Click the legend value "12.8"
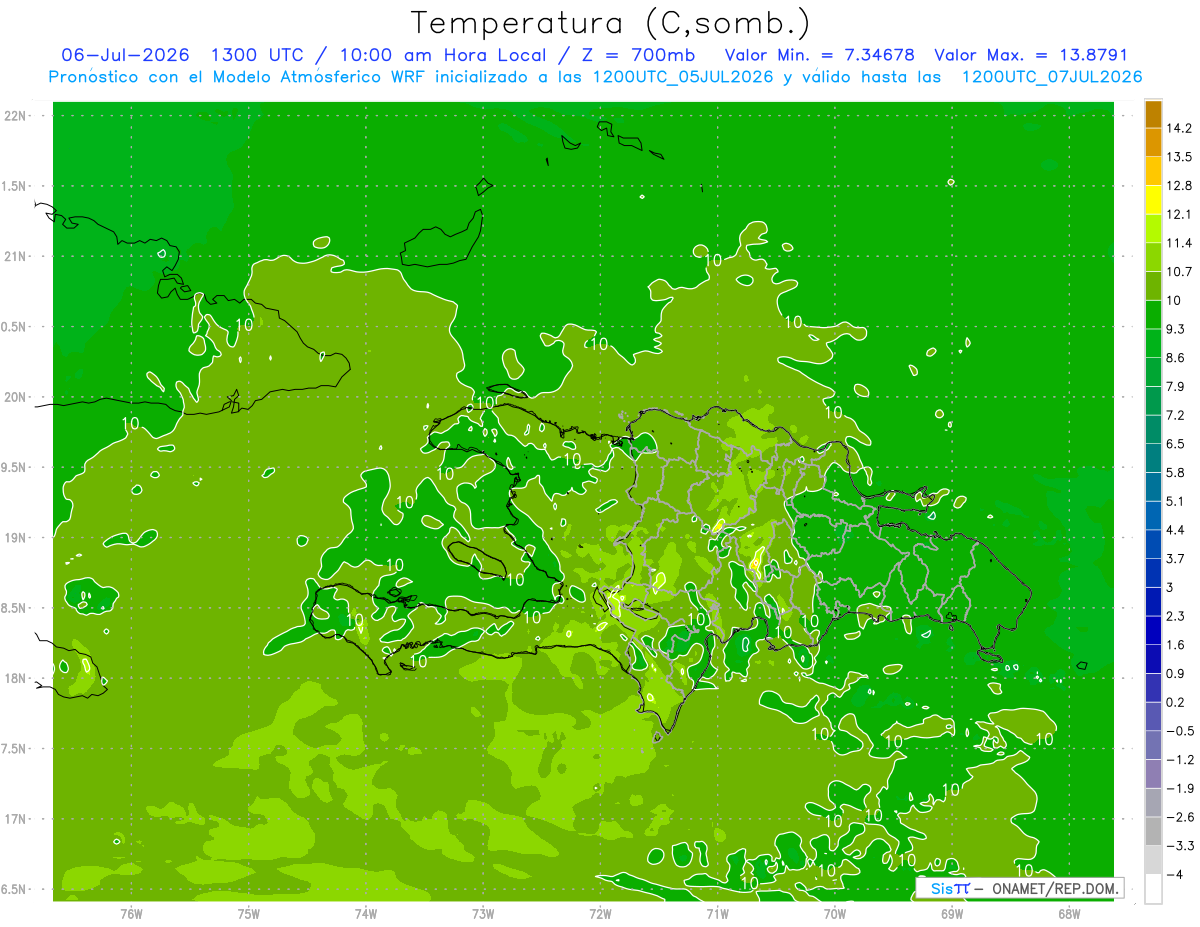 coord(1180,186)
